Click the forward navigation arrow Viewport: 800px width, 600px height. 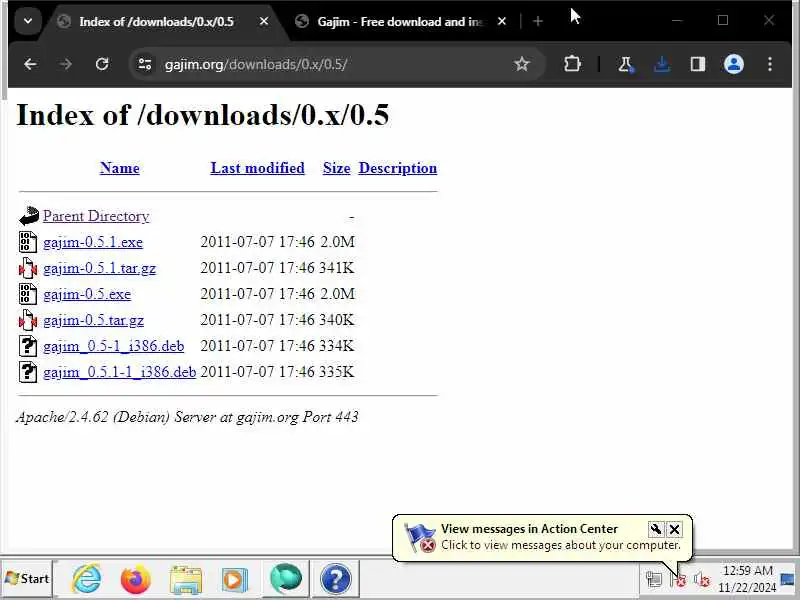(x=66, y=64)
